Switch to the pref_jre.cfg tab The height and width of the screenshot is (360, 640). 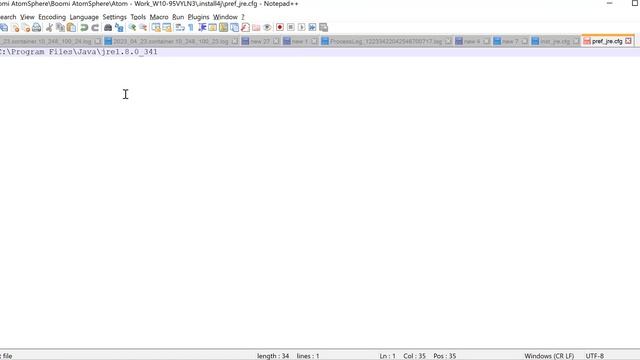(607, 41)
